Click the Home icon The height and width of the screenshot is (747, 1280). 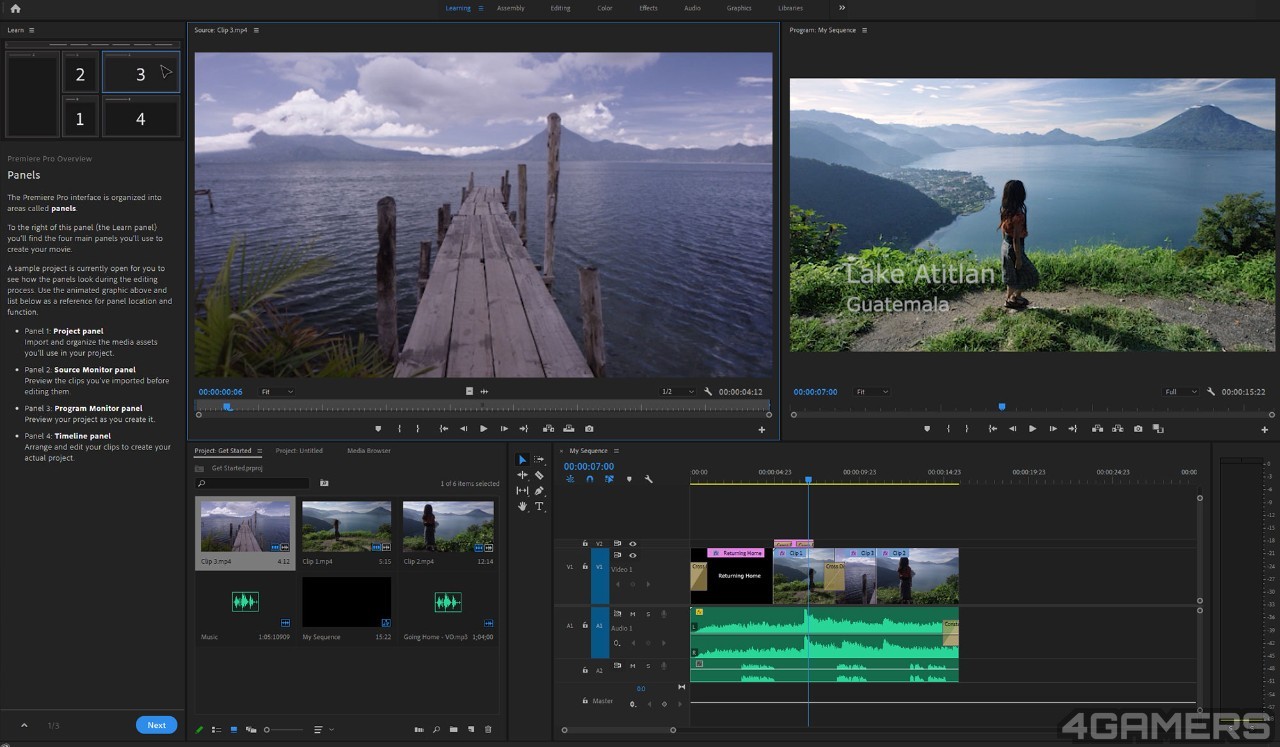15,8
